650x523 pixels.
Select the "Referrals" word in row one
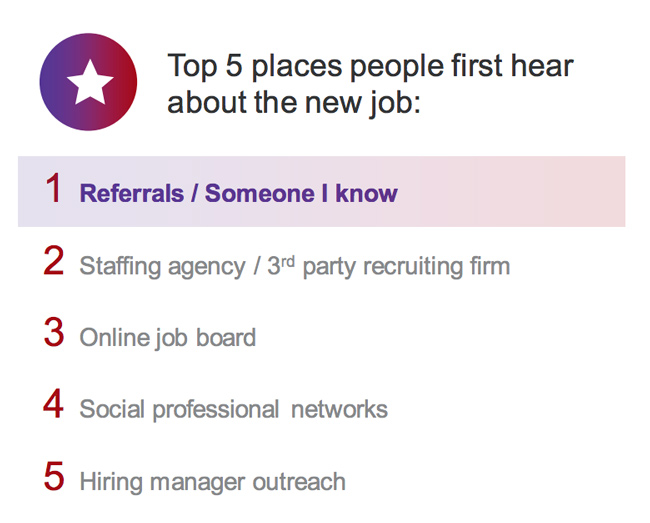[131, 193]
